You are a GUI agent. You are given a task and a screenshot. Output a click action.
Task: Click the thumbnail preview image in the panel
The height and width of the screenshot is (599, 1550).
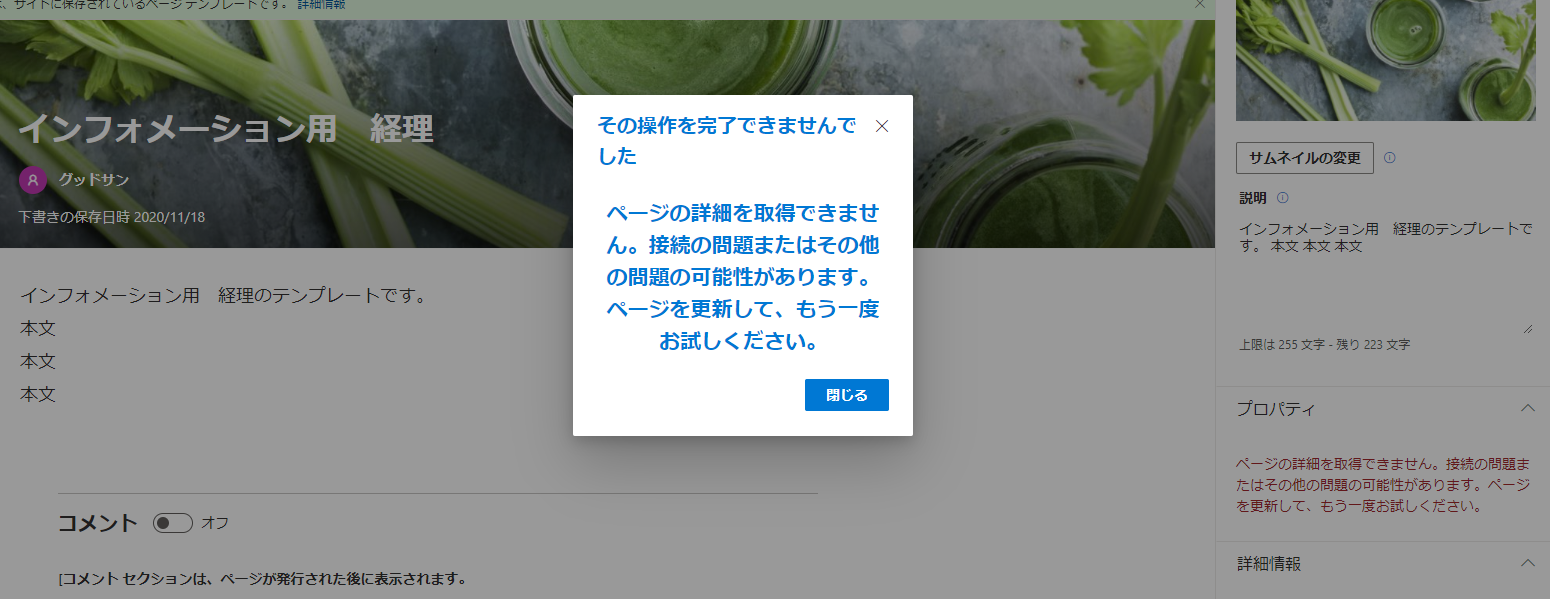click(x=1386, y=60)
